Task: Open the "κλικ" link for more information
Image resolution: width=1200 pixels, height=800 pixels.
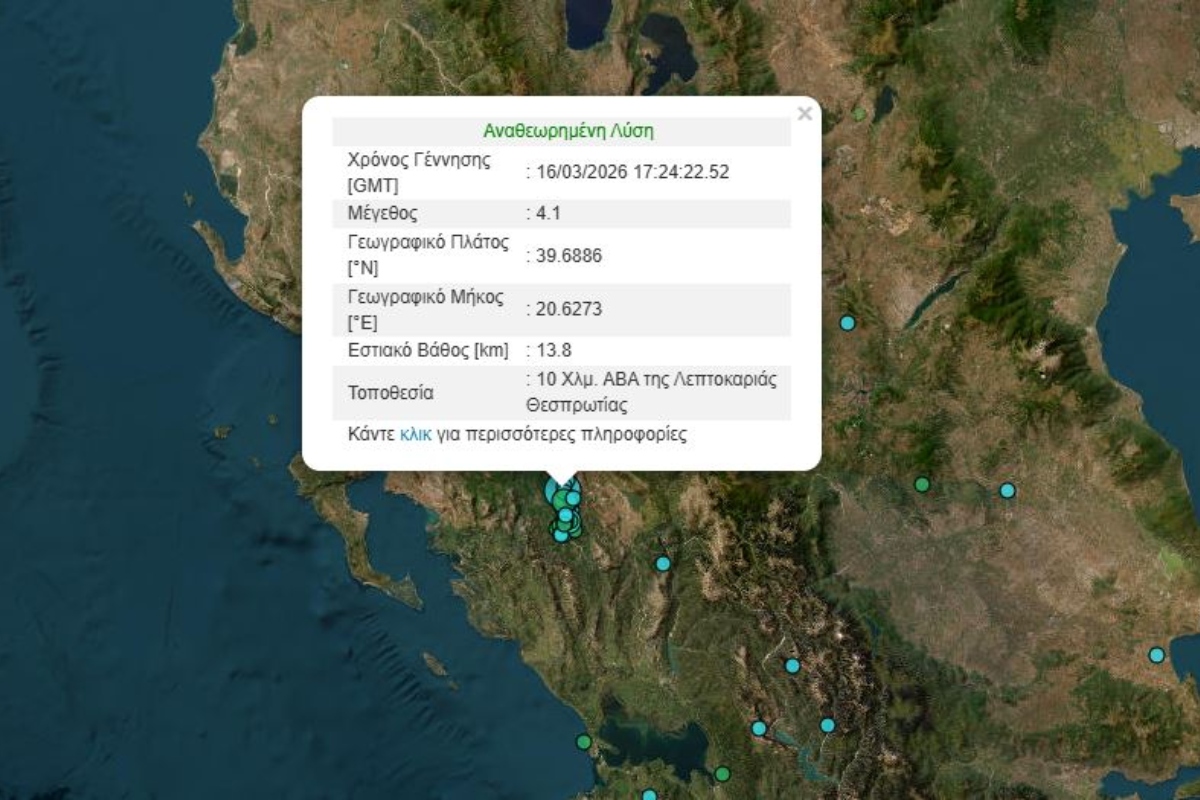Action: point(415,435)
